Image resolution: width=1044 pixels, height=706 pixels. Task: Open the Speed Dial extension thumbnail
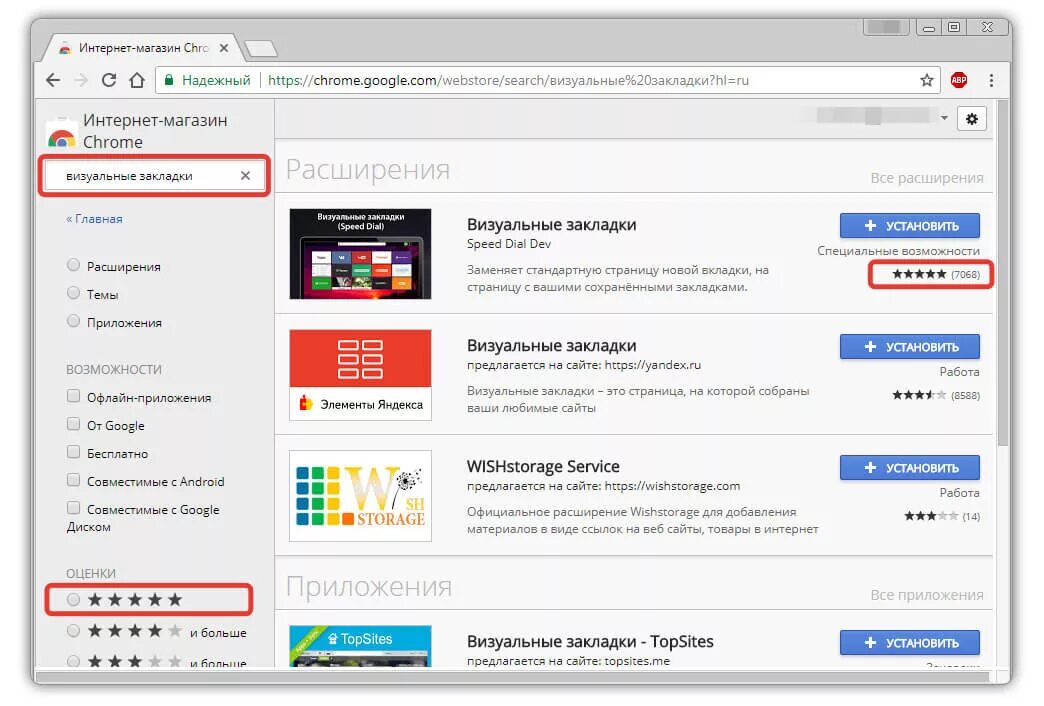(x=360, y=254)
